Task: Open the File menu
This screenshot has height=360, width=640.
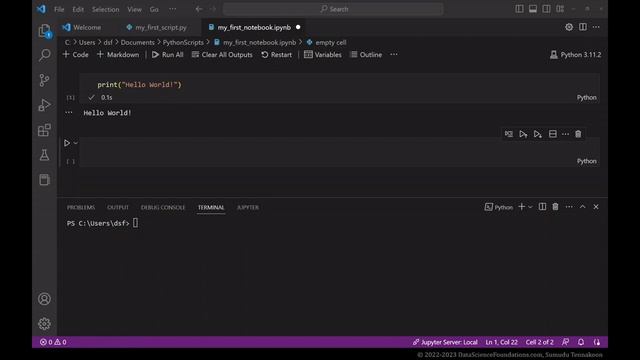Action: point(59,9)
